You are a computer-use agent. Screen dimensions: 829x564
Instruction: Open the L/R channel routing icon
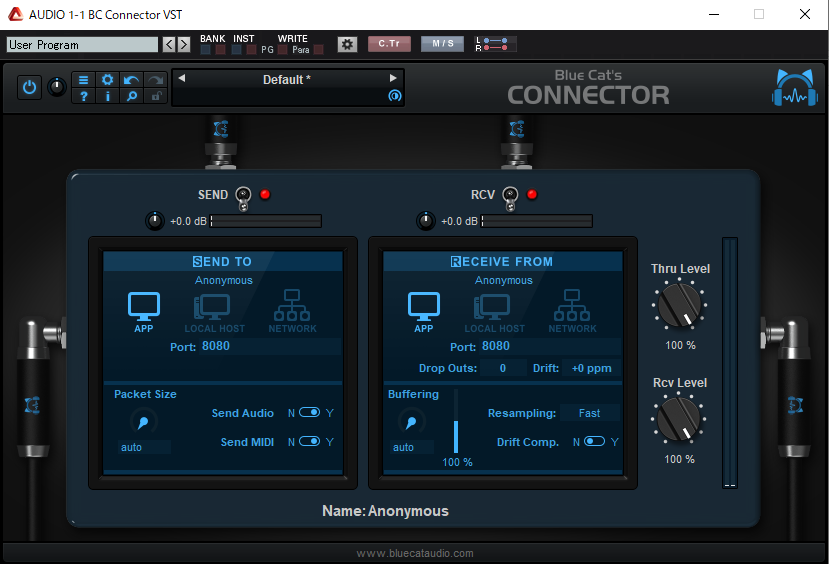coord(495,44)
